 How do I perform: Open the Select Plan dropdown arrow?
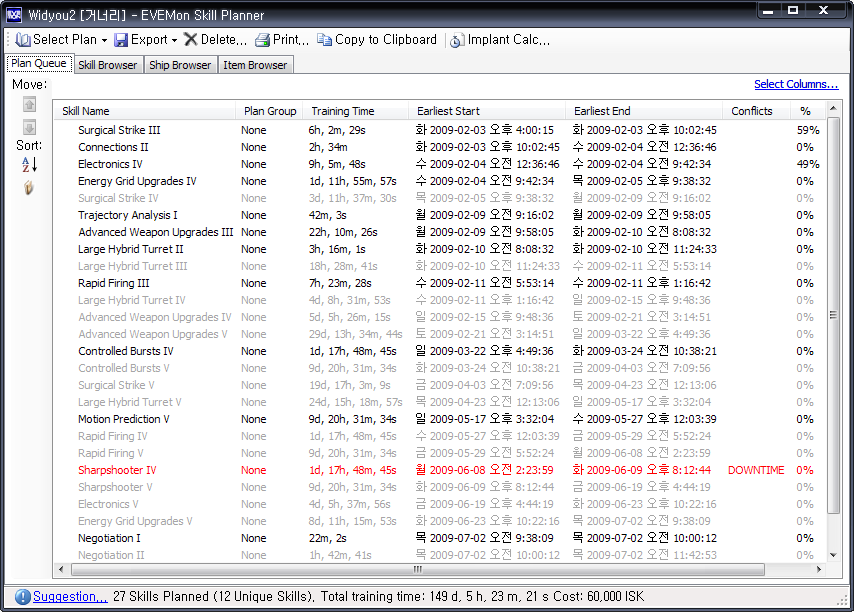coord(104,40)
